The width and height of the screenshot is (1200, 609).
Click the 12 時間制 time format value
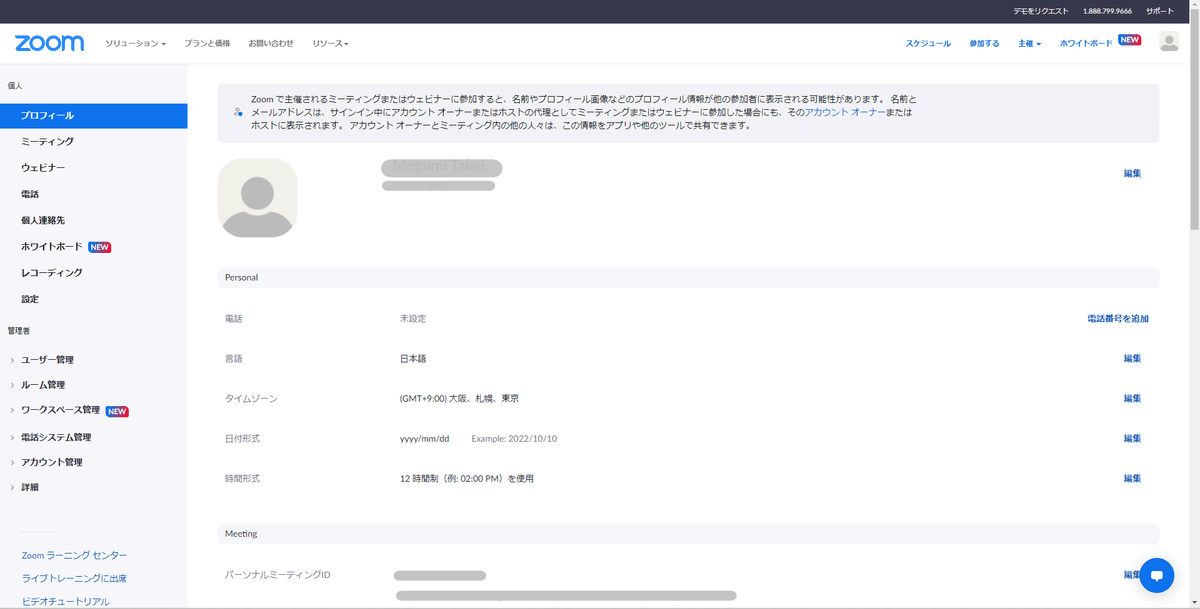[x=467, y=478]
